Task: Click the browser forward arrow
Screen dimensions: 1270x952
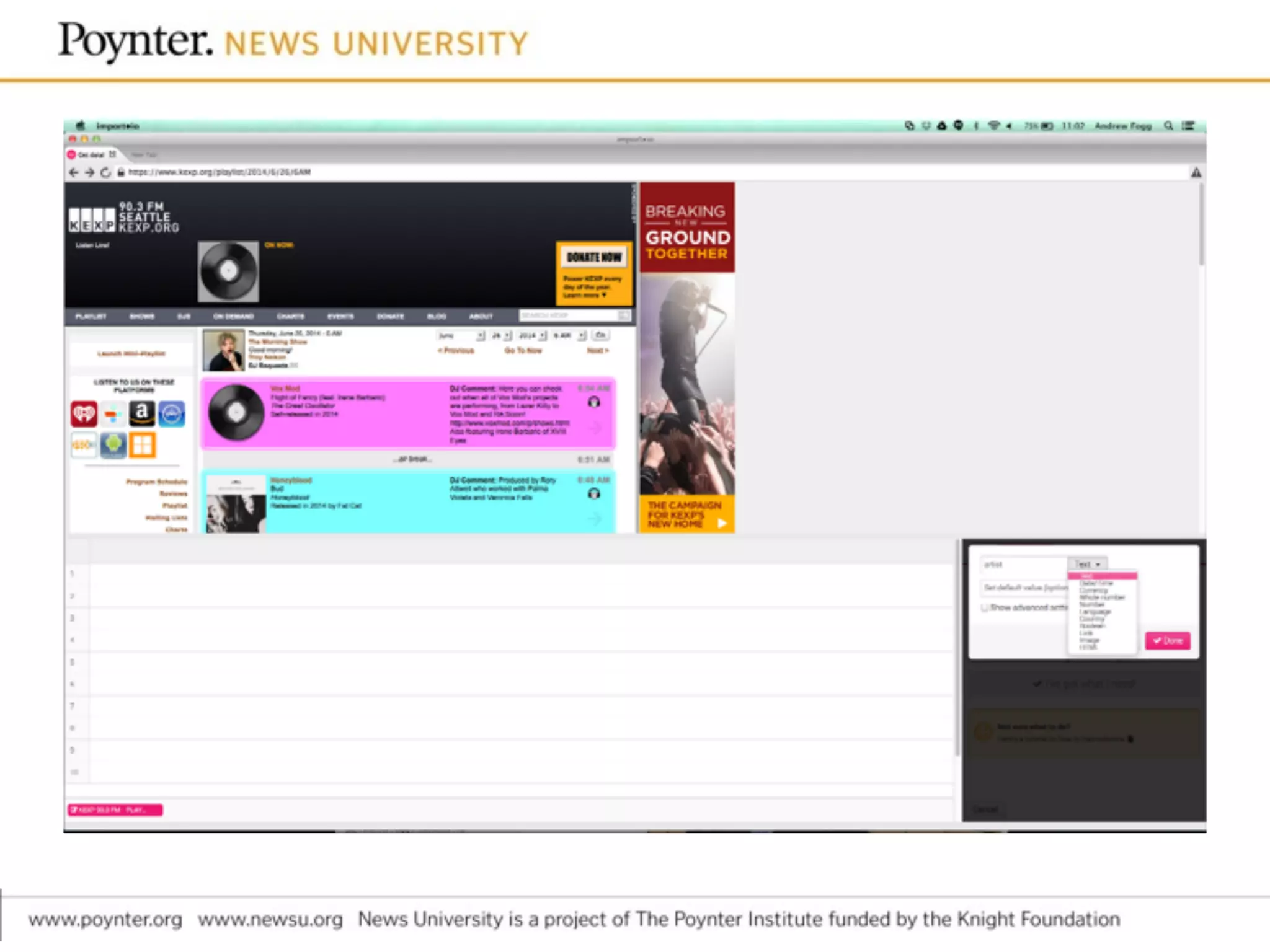Action: [89, 172]
